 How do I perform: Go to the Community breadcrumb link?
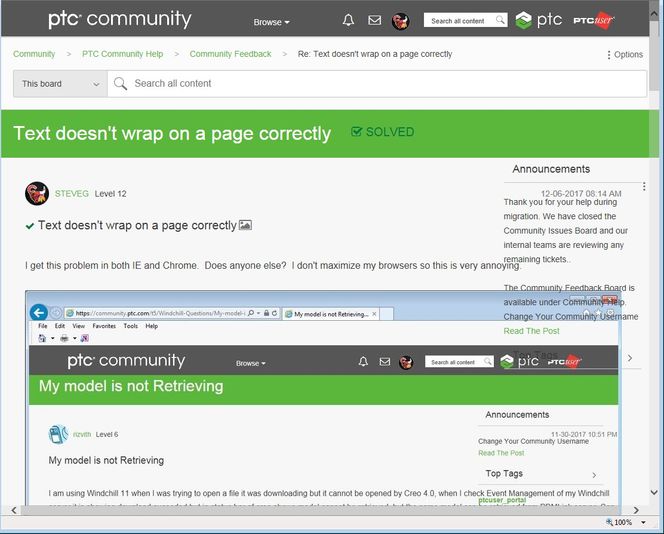point(34,54)
